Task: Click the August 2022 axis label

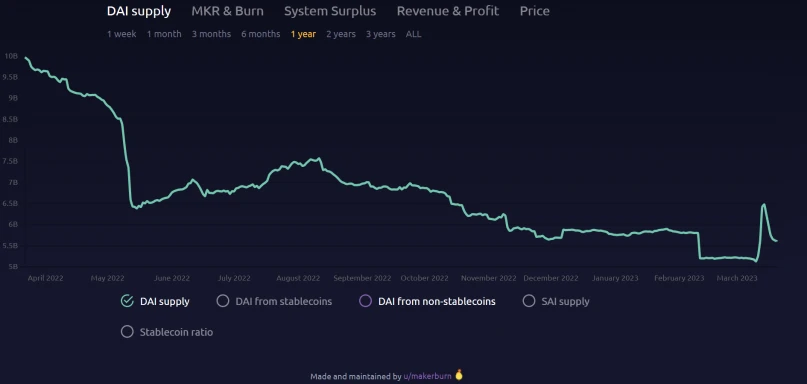Action: click(298, 278)
